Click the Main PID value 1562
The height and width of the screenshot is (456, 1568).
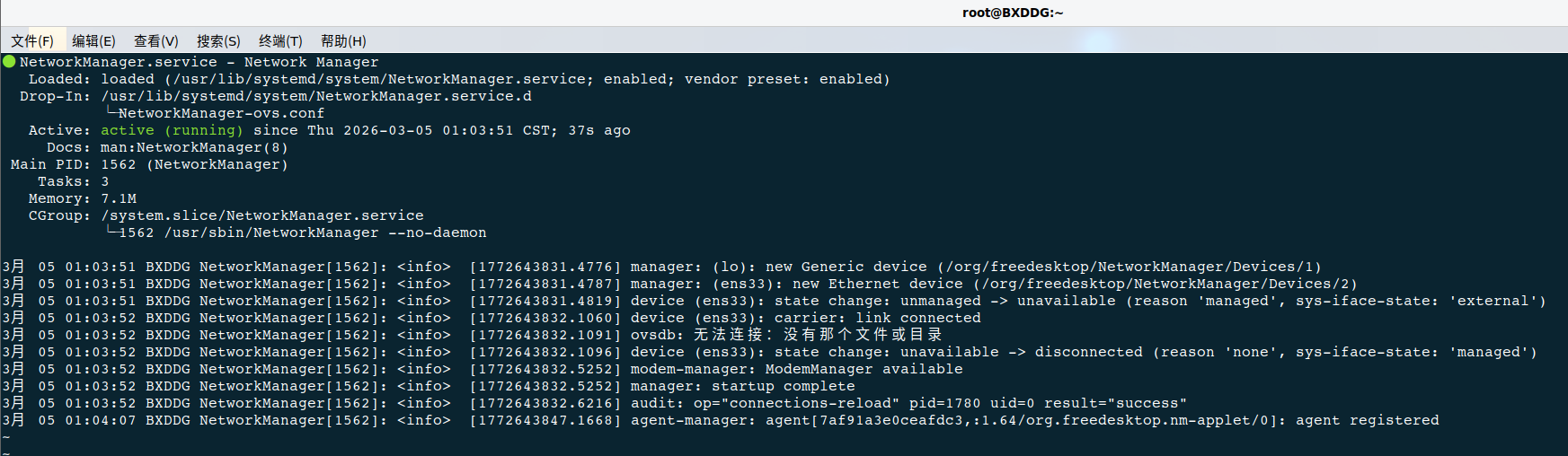pos(119,164)
